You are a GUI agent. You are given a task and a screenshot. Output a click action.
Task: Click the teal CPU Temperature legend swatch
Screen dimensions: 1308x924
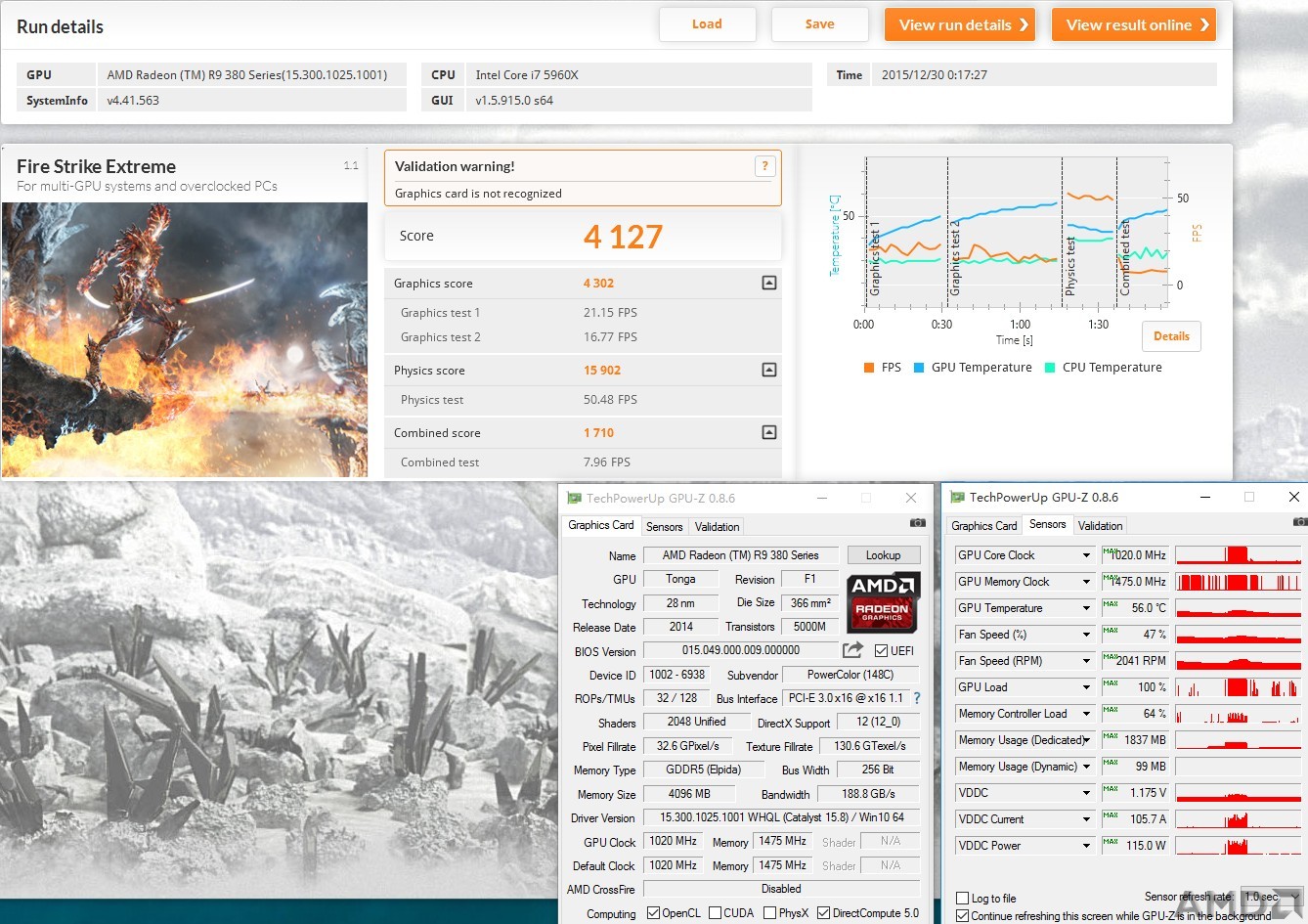(1050, 368)
